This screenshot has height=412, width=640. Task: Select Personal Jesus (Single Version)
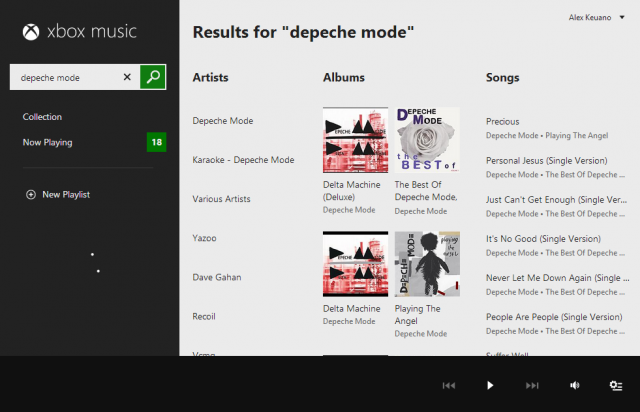[547, 161]
